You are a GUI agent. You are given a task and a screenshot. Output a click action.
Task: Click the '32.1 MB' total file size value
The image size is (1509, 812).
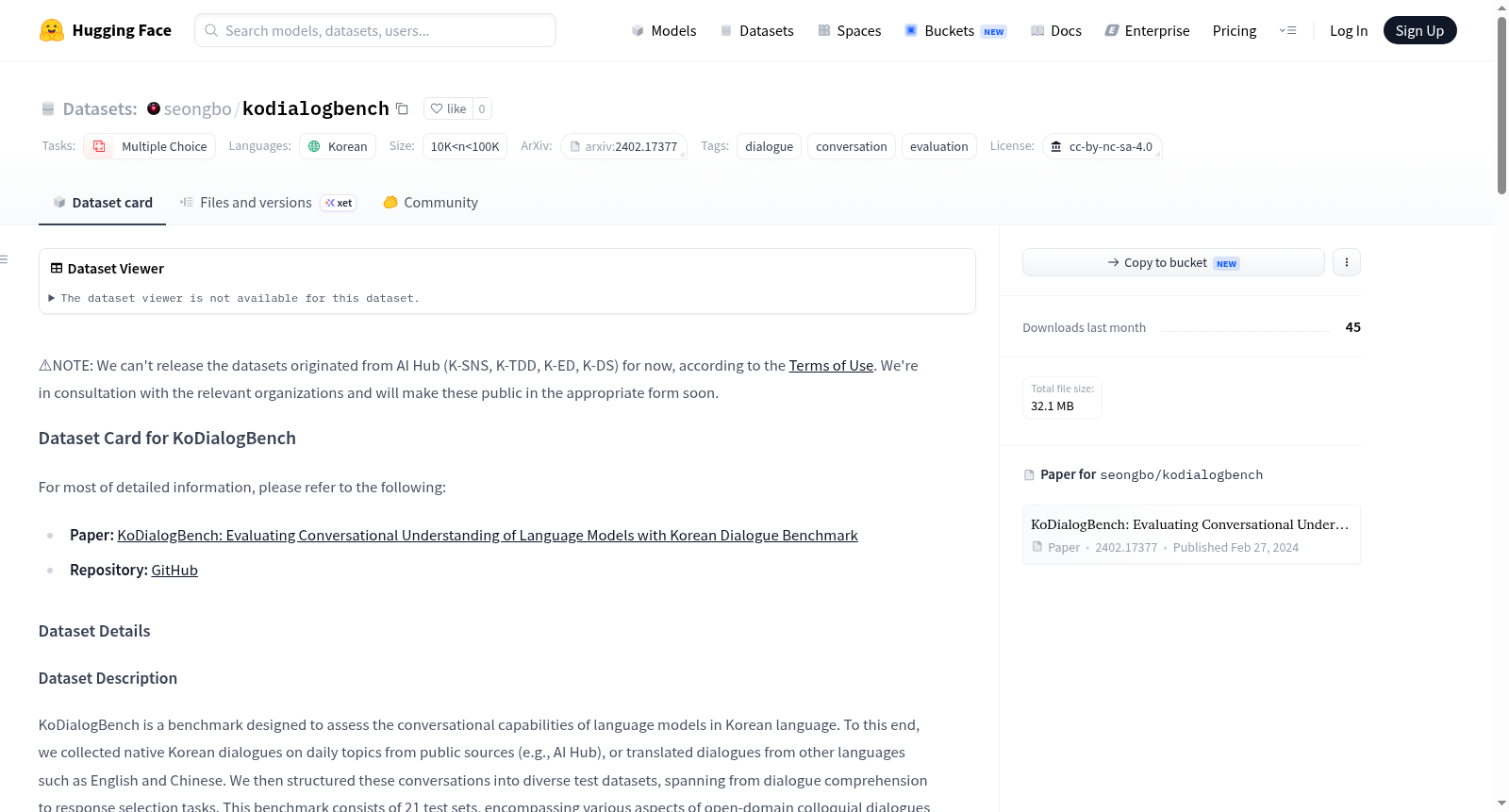coord(1053,406)
